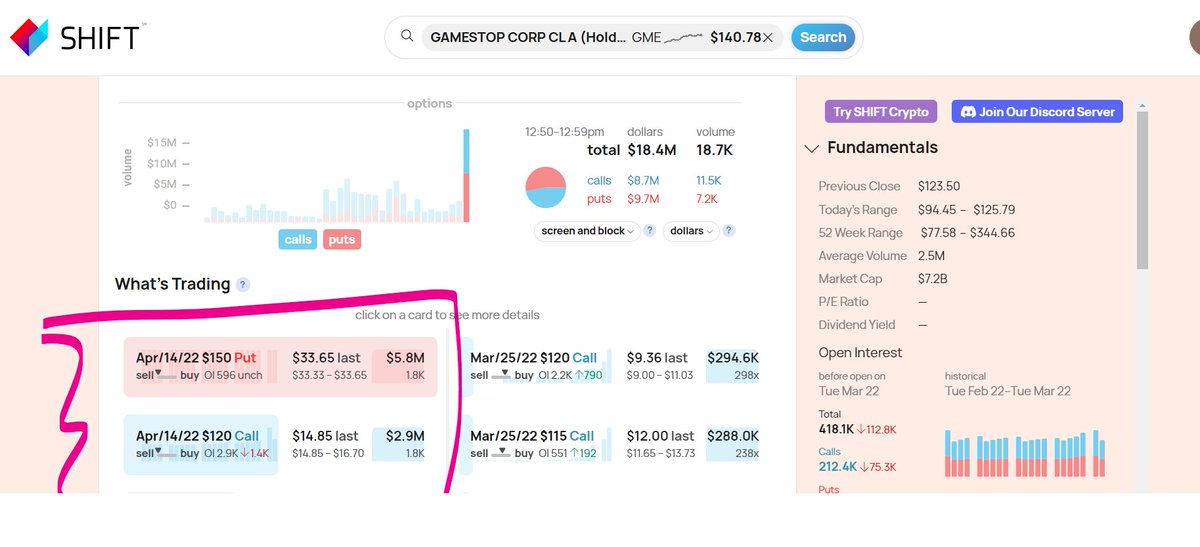Image resolution: width=1200 pixels, height=547 pixels.
Task: Click the GME sparkline in search box
Action: point(683,37)
